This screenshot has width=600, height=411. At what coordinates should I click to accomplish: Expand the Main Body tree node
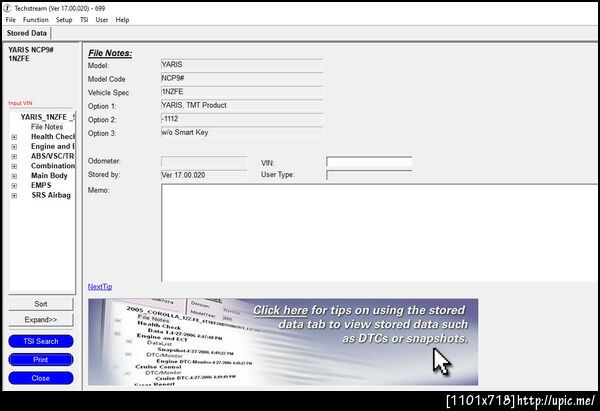point(14,176)
